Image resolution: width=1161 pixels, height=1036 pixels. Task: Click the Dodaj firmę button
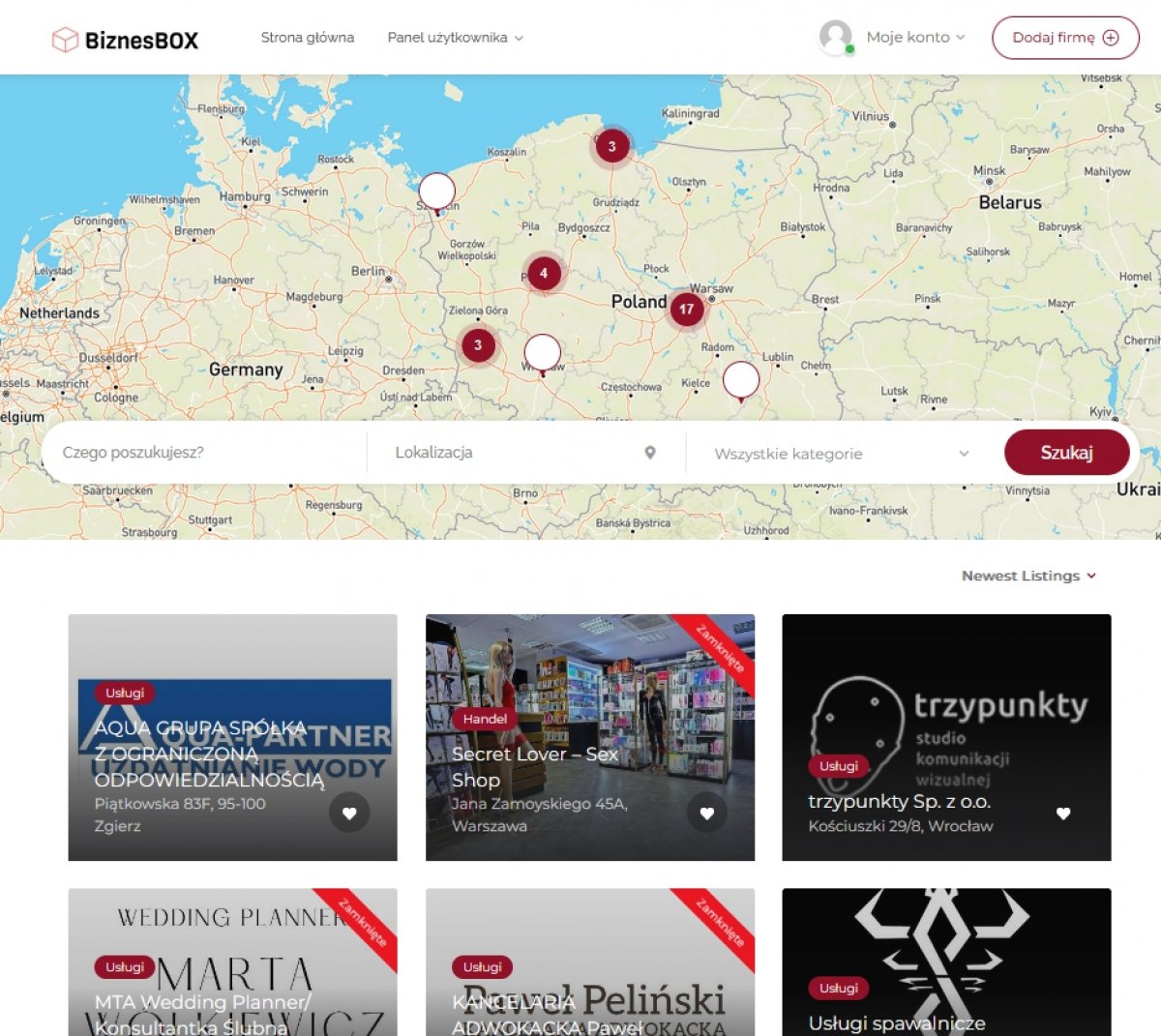pyautogui.click(x=1065, y=38)
